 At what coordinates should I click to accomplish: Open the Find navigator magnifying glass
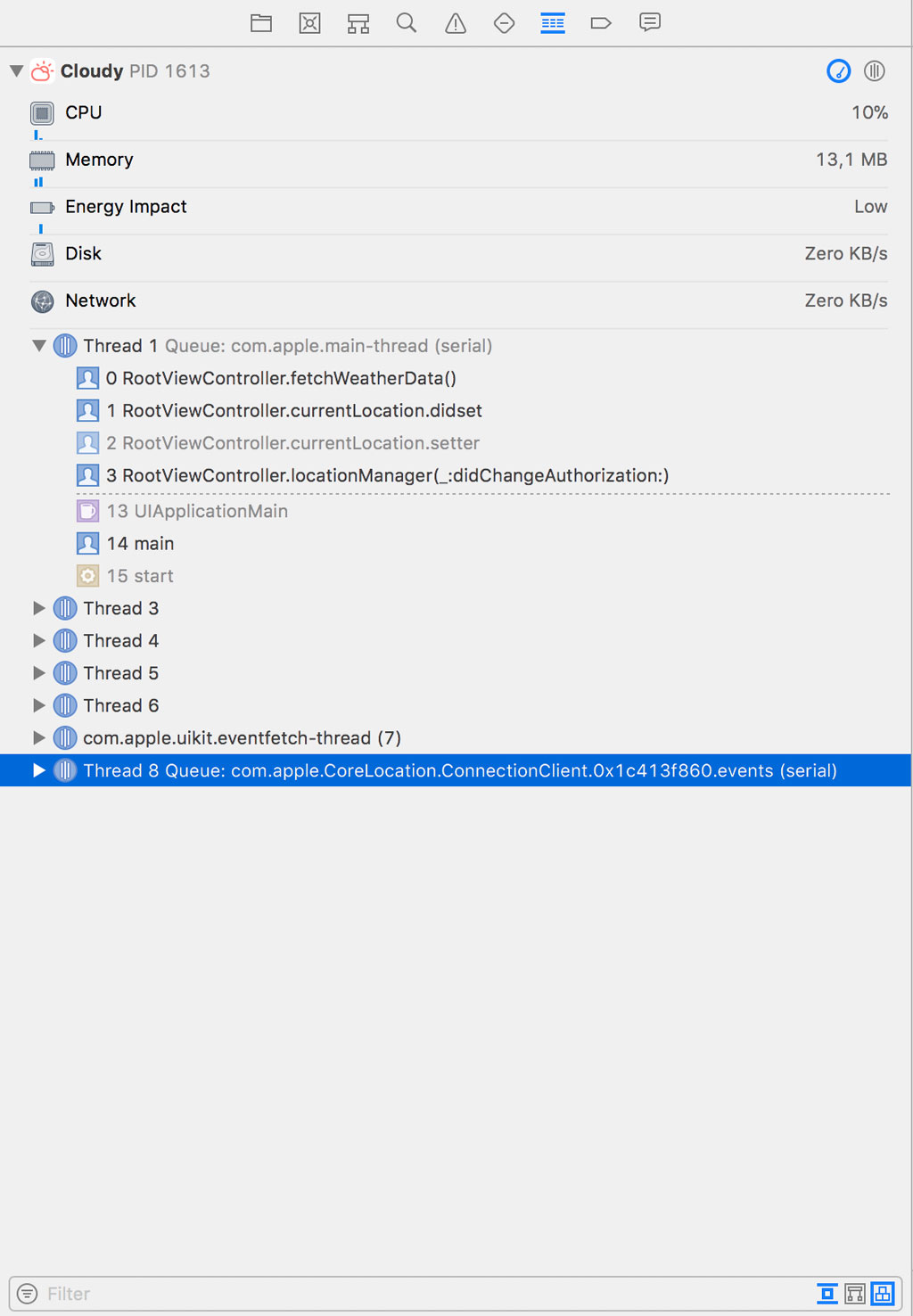click(407, 23)
